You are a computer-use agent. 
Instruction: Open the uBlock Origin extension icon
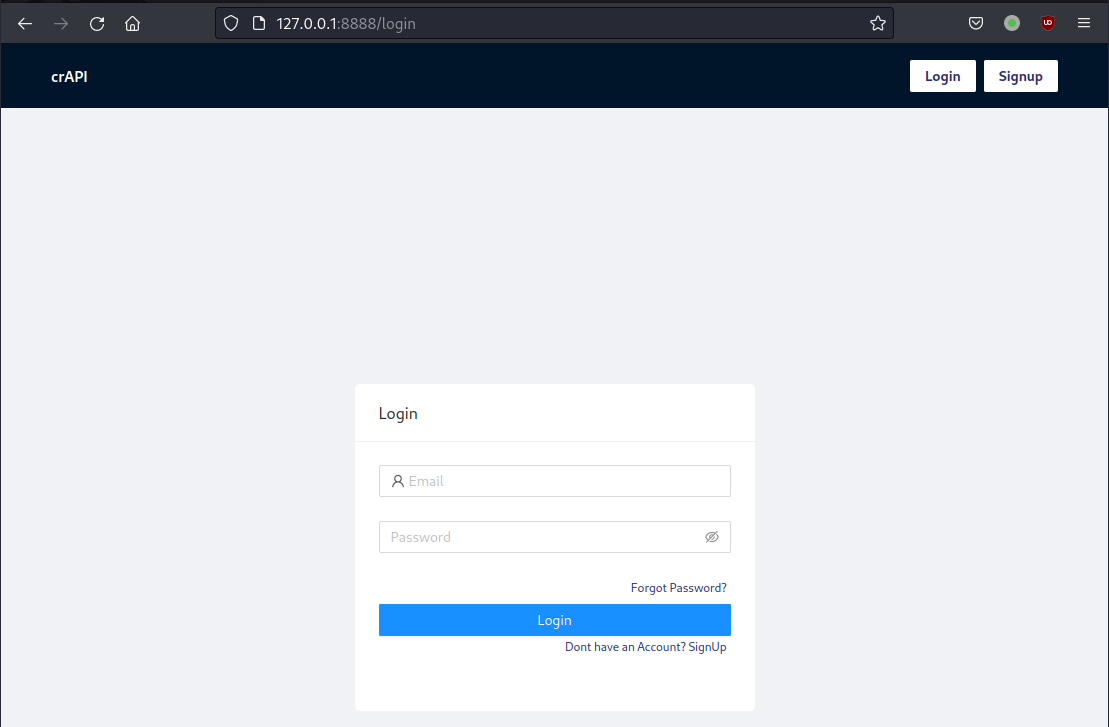(x=1048, y=24)
